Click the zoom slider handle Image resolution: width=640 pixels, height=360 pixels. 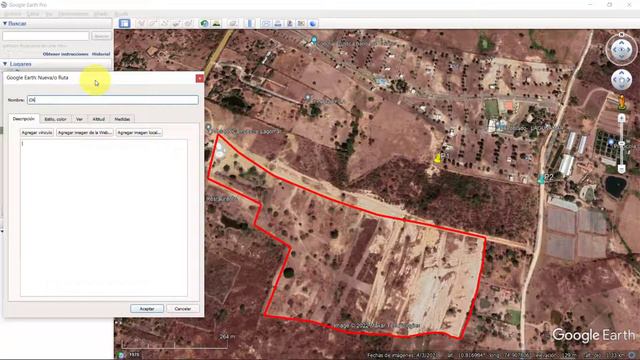pos(621,144)
